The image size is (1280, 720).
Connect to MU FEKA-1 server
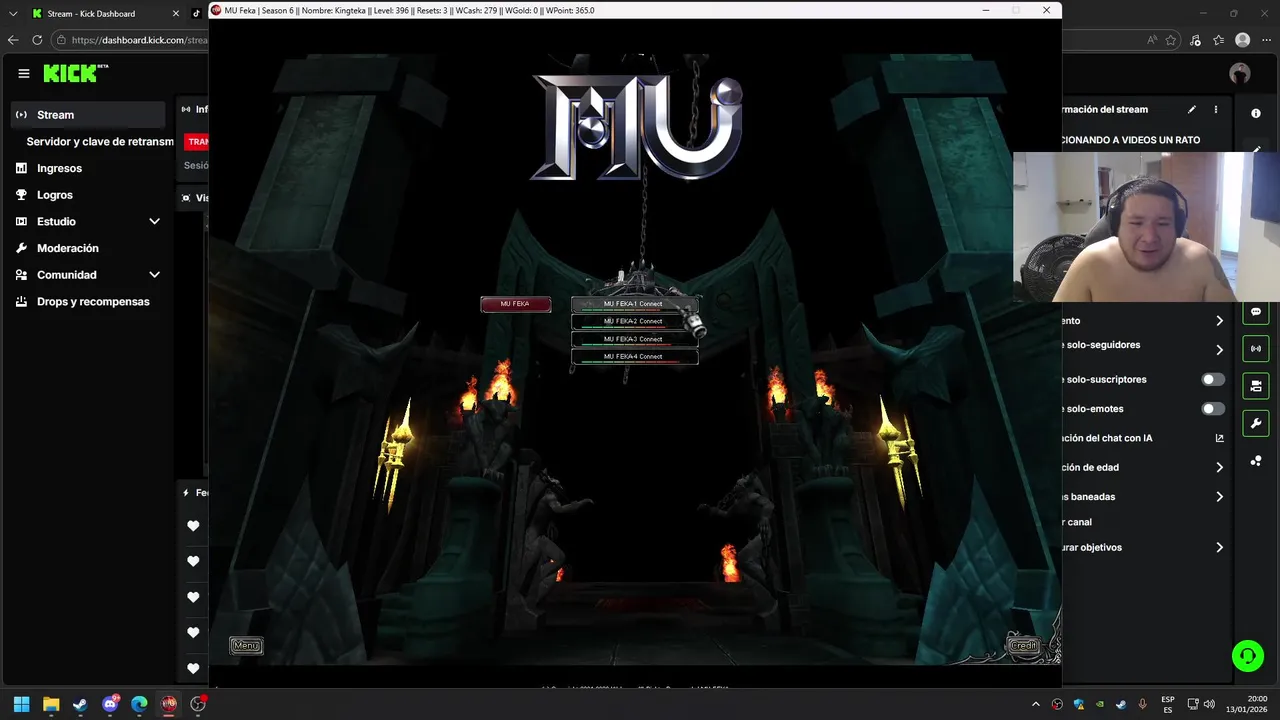point(634,304)
